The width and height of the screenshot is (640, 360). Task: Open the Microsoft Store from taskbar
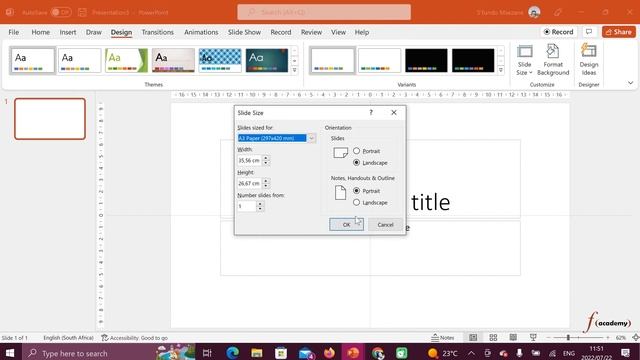pyautogui.click(x=280, y=353)
